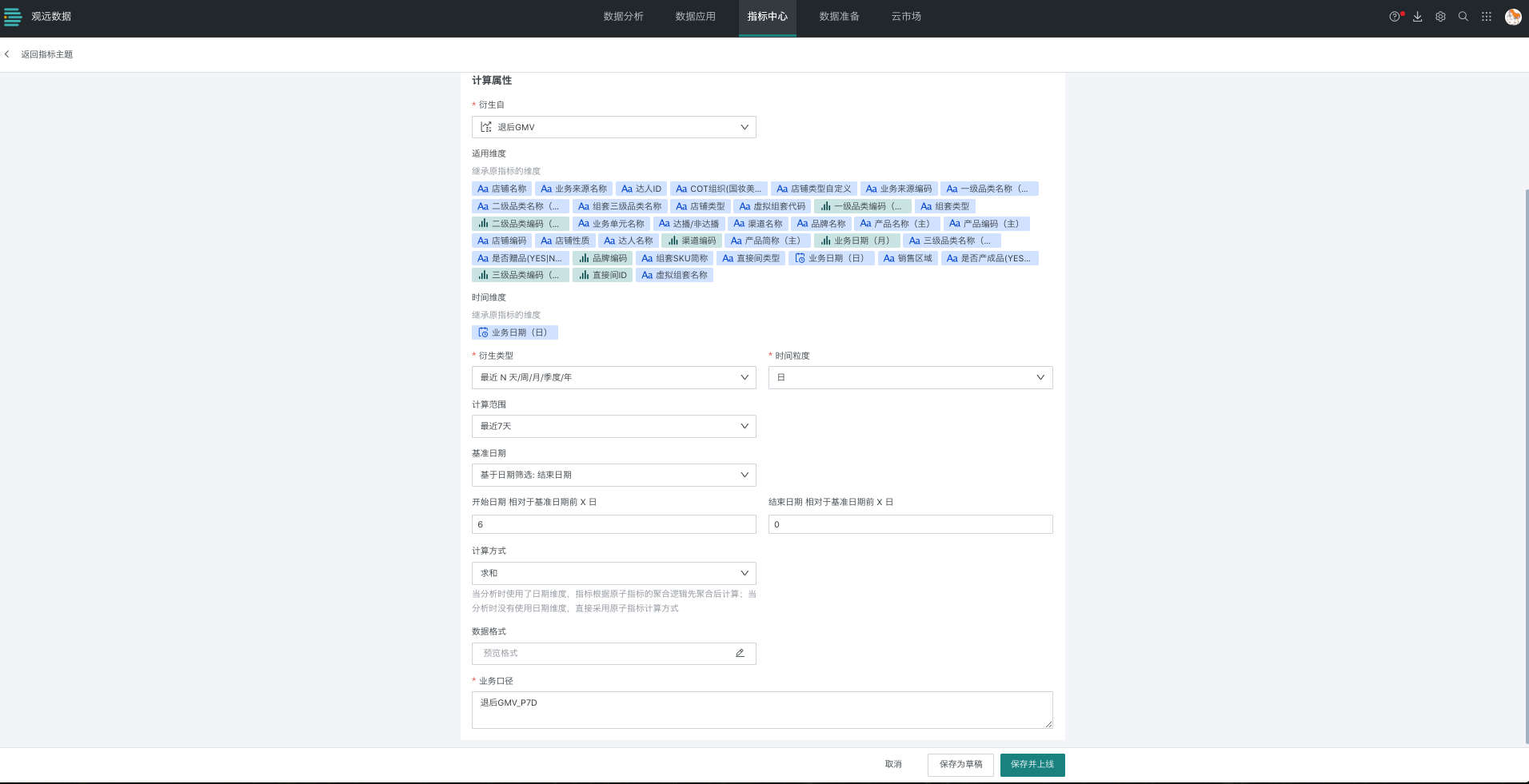Screen dimensions: 1529x784
Task: Click the edit pencil in 数据格式 field
Action: pos(740,653)
